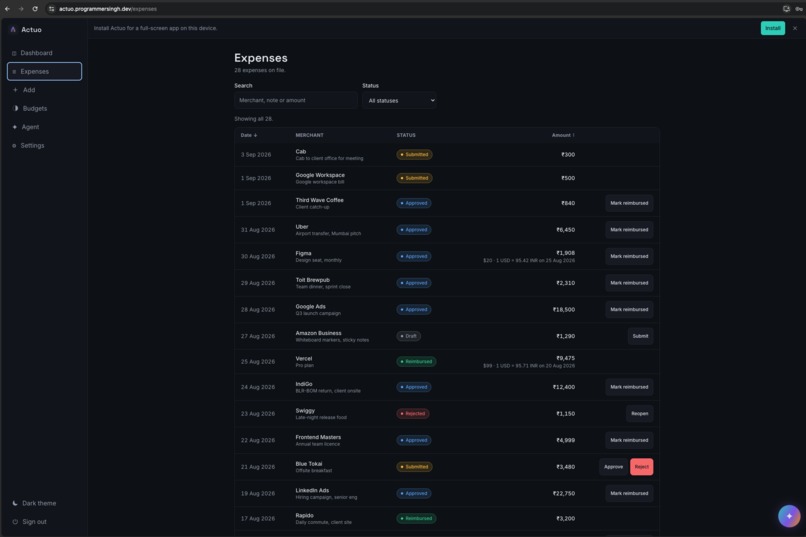Reload the page with refresh icon
The height and width of the screenshot is (537, 806).
pyautogui.click(x=35, y=9)
